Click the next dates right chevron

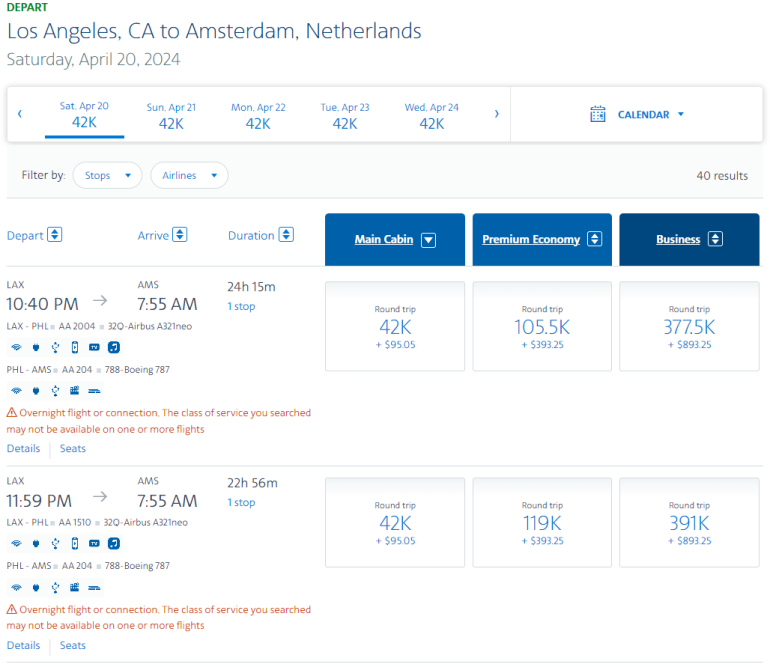tap(496, 114)
